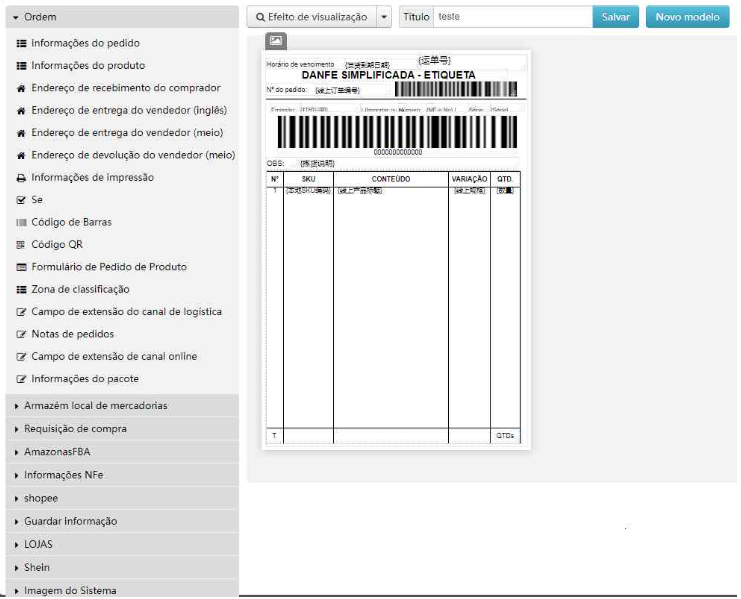Click home icon for Endereço de entrega (inglês)
Screen dimensions: 741x599
[21, 111]
